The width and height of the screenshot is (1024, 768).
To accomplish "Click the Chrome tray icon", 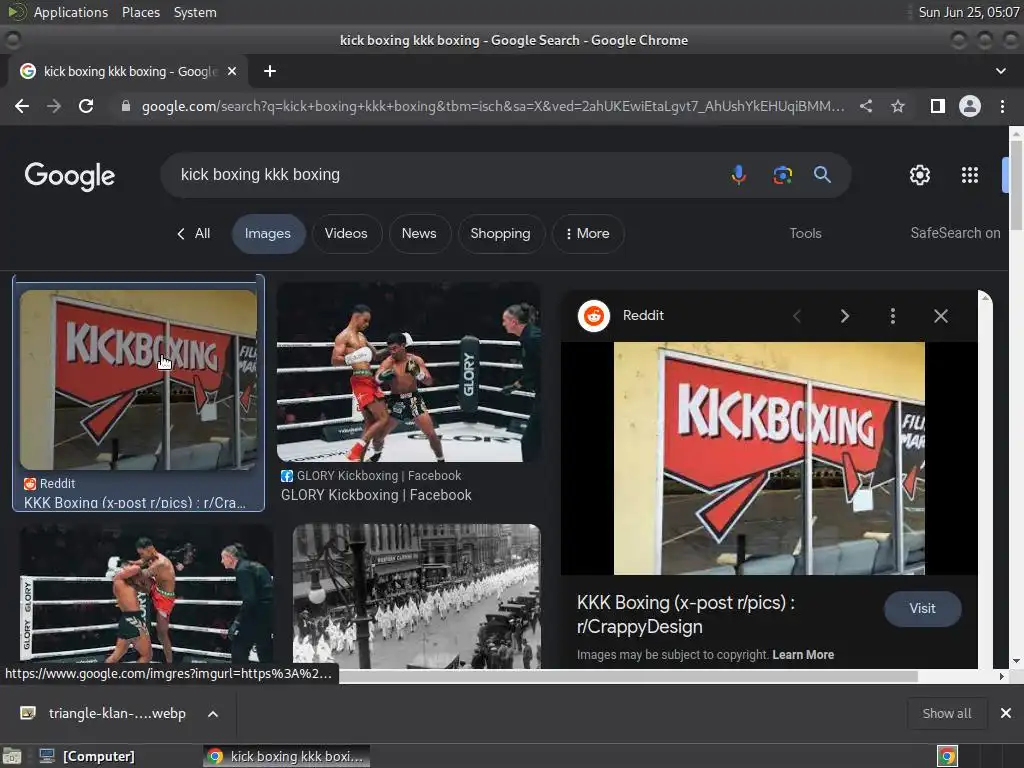I will pyautogui.click(x=947, y=756).
